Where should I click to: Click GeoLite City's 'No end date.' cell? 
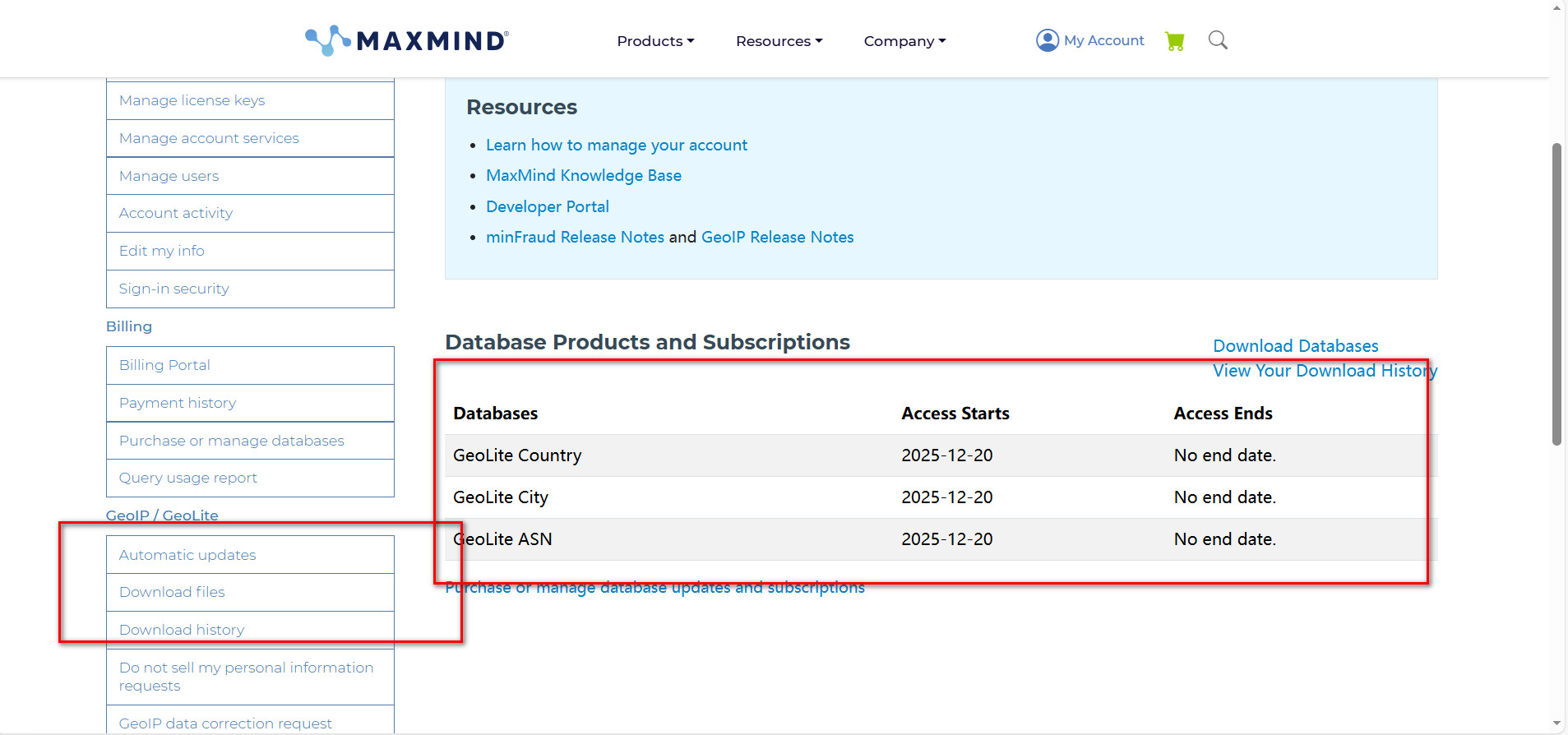coord(1225,497)
